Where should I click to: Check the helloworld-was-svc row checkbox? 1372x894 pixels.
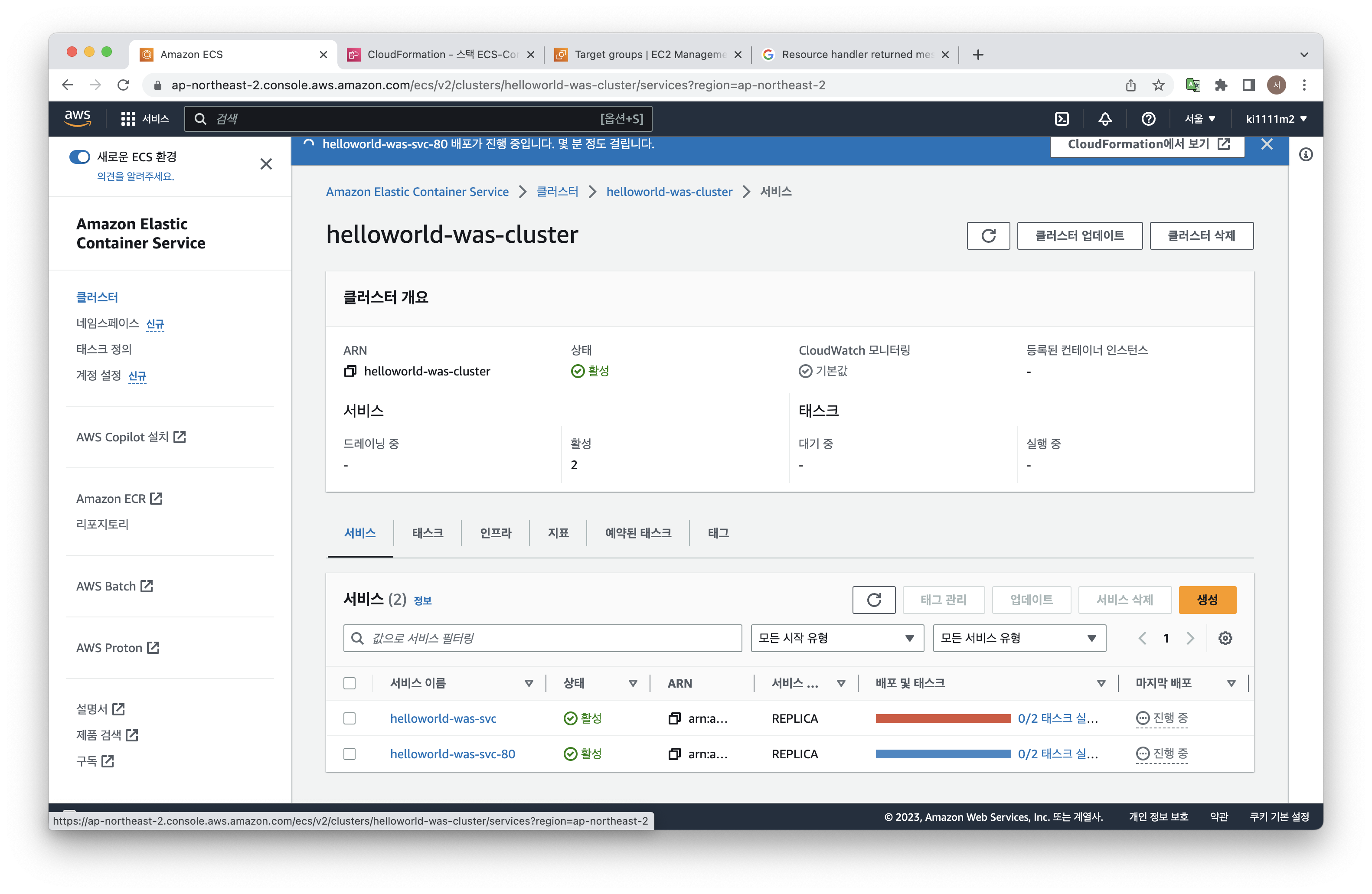tap(350, 718)
